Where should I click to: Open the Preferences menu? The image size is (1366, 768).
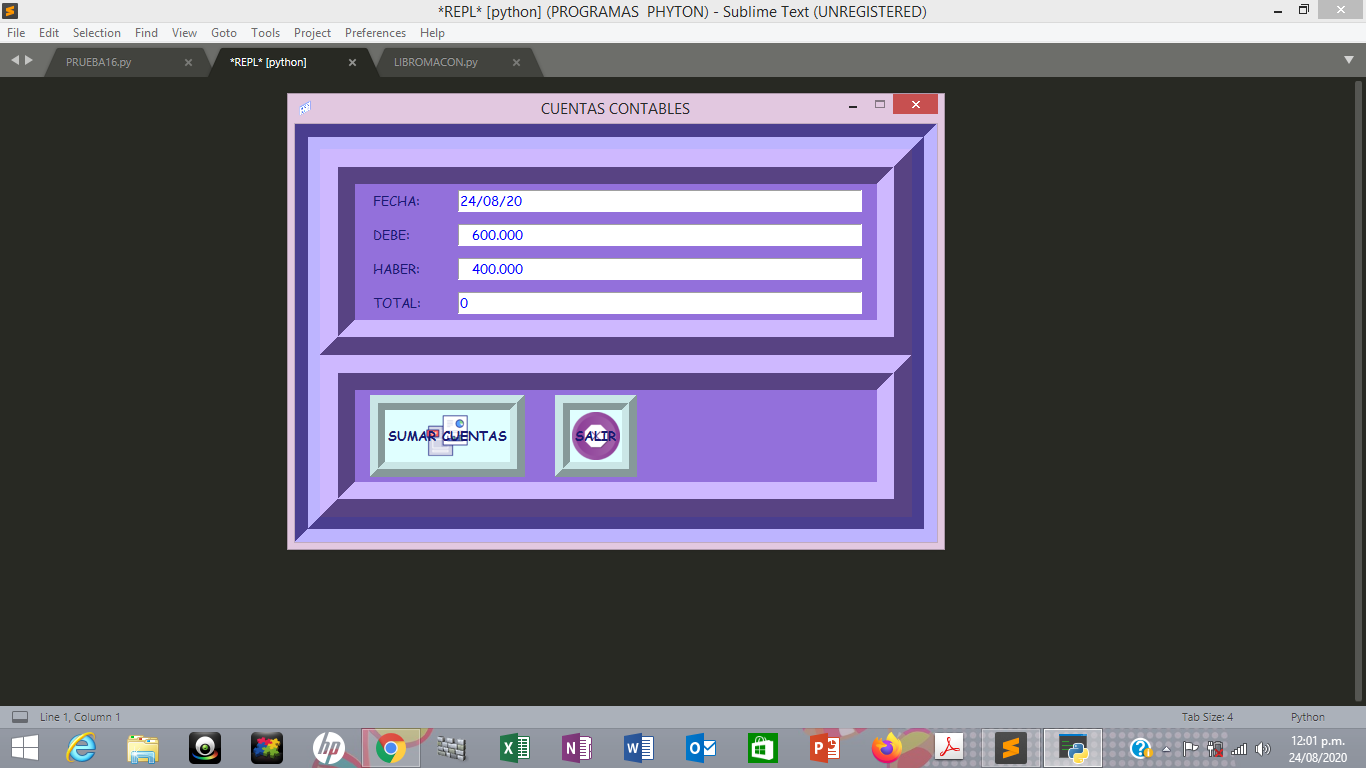tap(375, 33)
